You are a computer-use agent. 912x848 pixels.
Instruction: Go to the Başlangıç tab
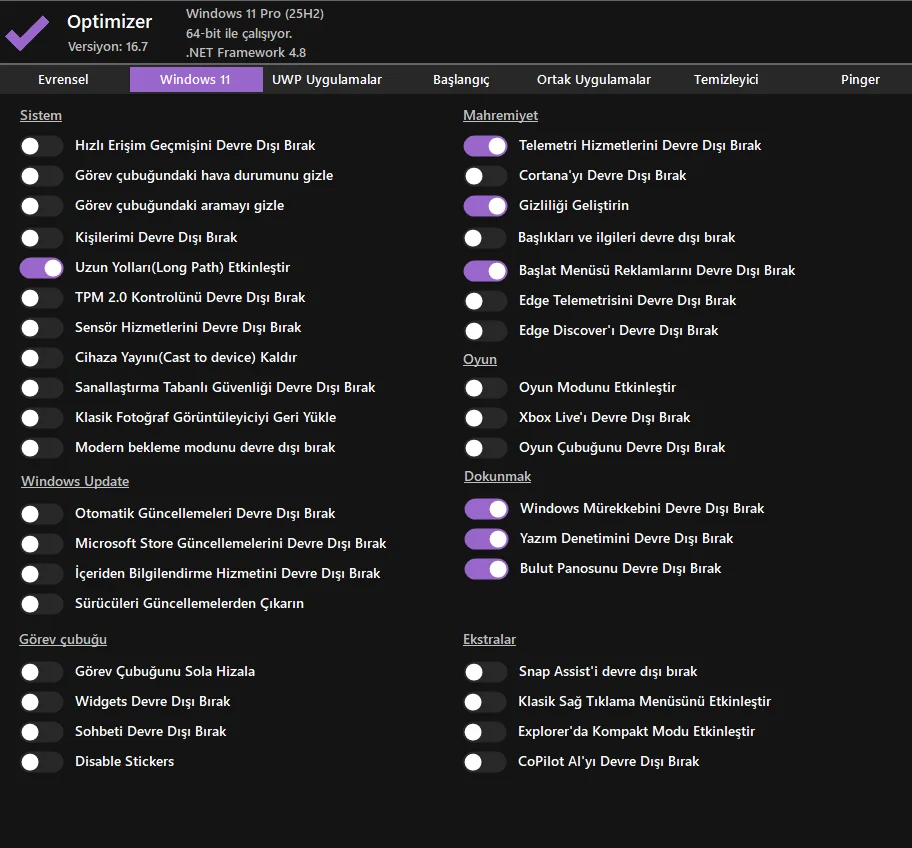pos(461,80)
